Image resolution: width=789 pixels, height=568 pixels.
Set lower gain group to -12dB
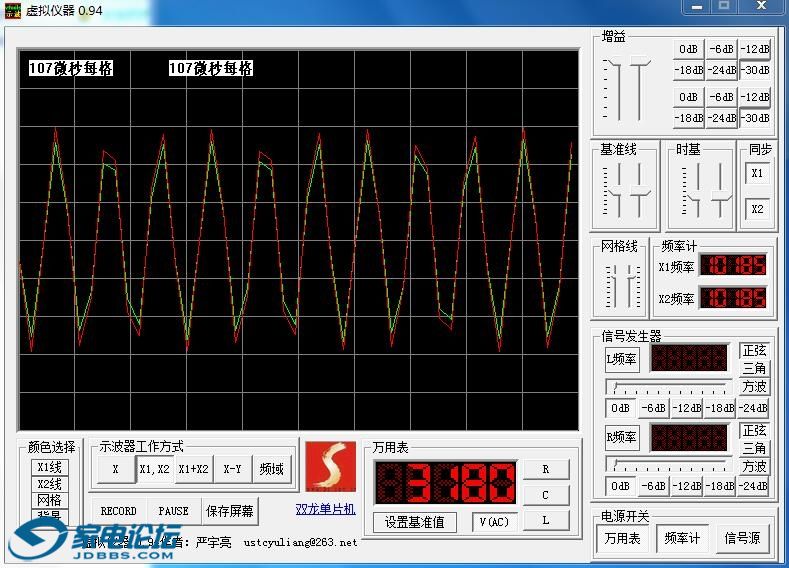(755, 97)
